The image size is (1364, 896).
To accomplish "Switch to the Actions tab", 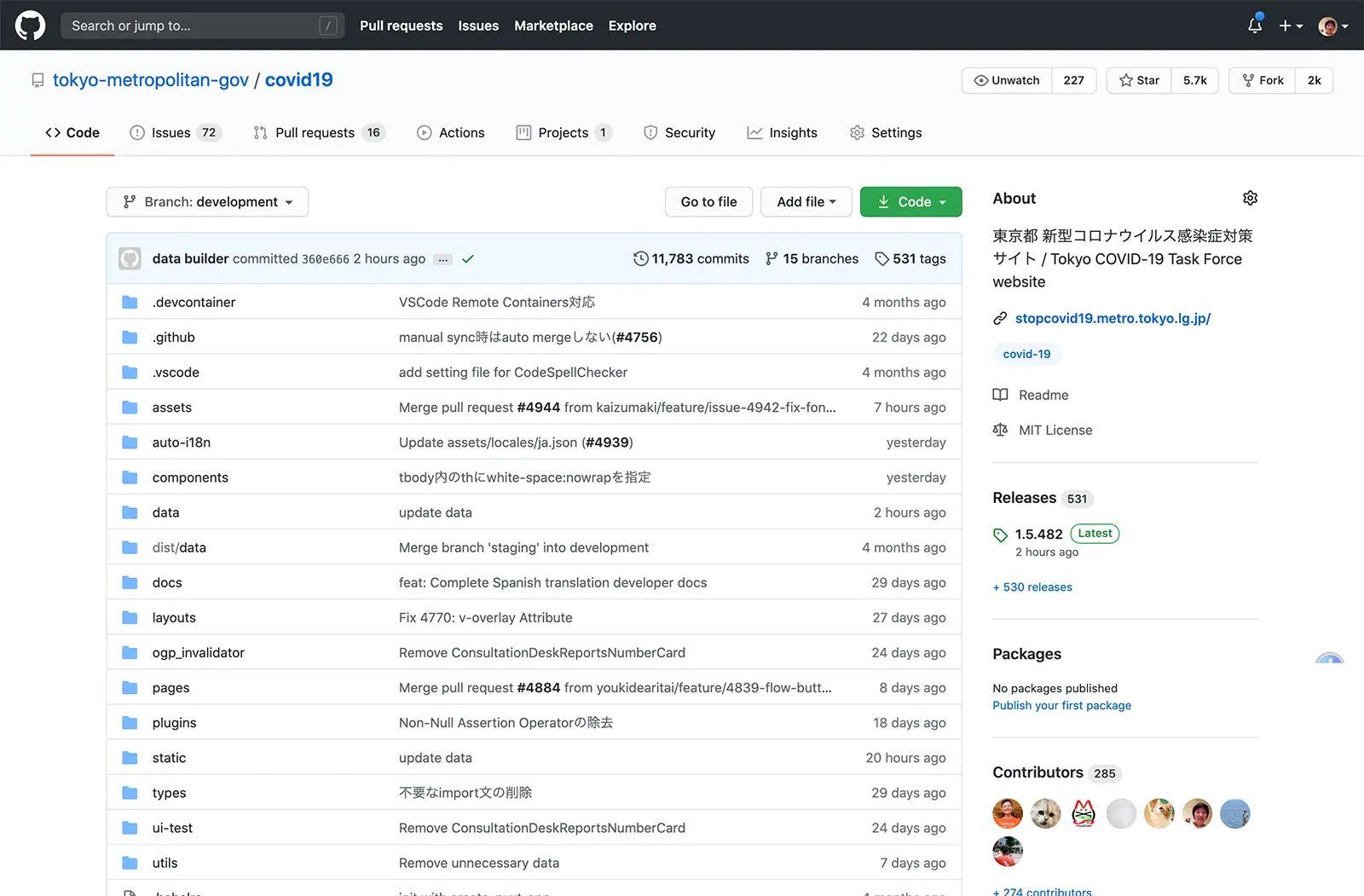I will 451,133.
